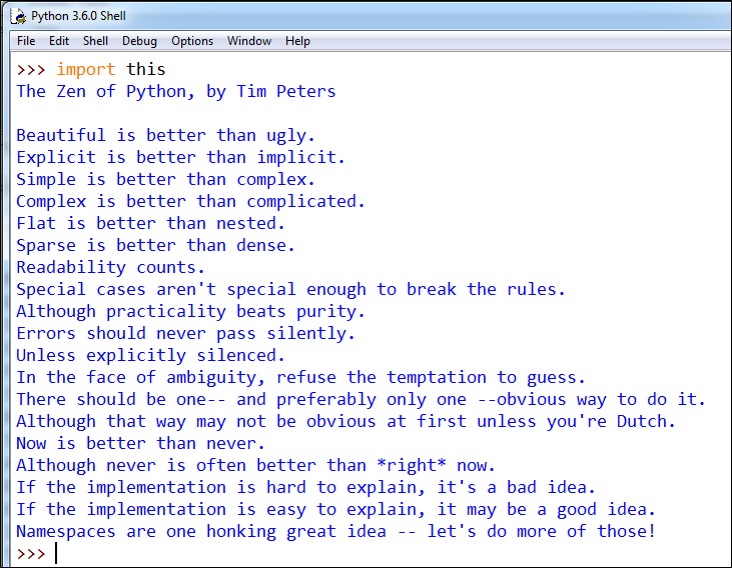Click the 'Python 3.6.0 Shell' window title
This screenshot has height=568, width=732.
(78, 16)
